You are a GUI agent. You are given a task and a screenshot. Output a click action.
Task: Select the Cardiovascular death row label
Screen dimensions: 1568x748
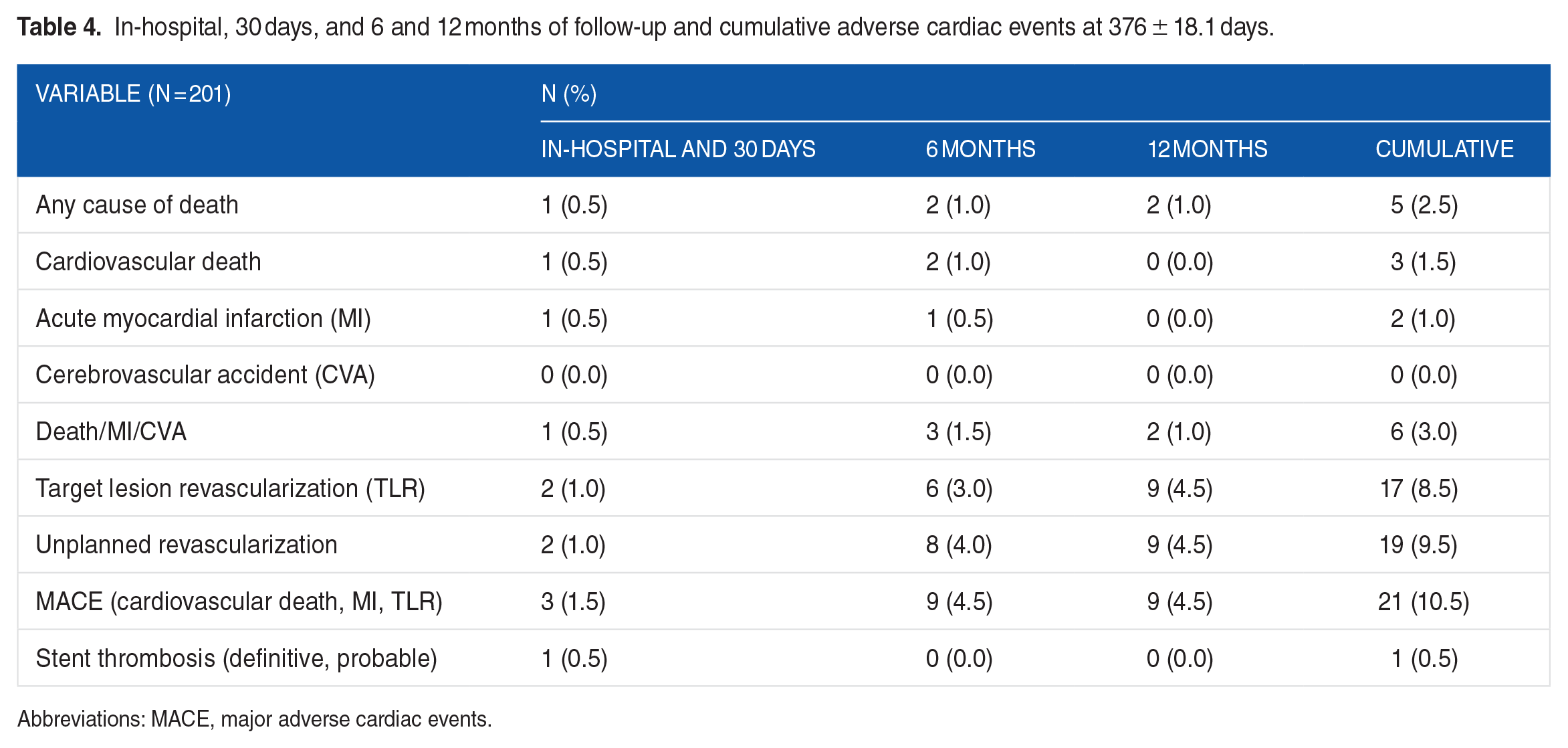[x=148, y=262]
